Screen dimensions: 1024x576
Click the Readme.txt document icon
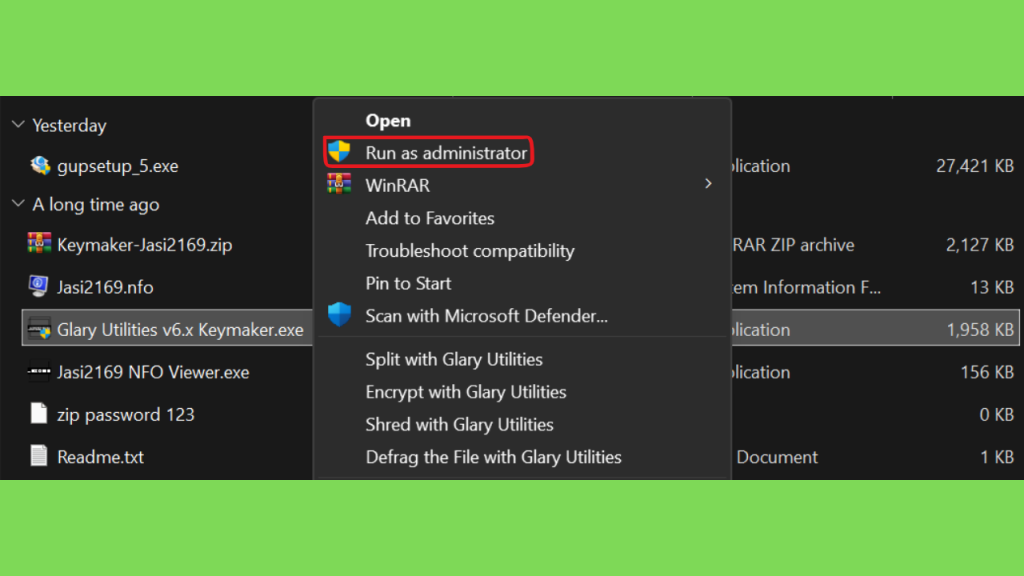(x=40, y=457)
